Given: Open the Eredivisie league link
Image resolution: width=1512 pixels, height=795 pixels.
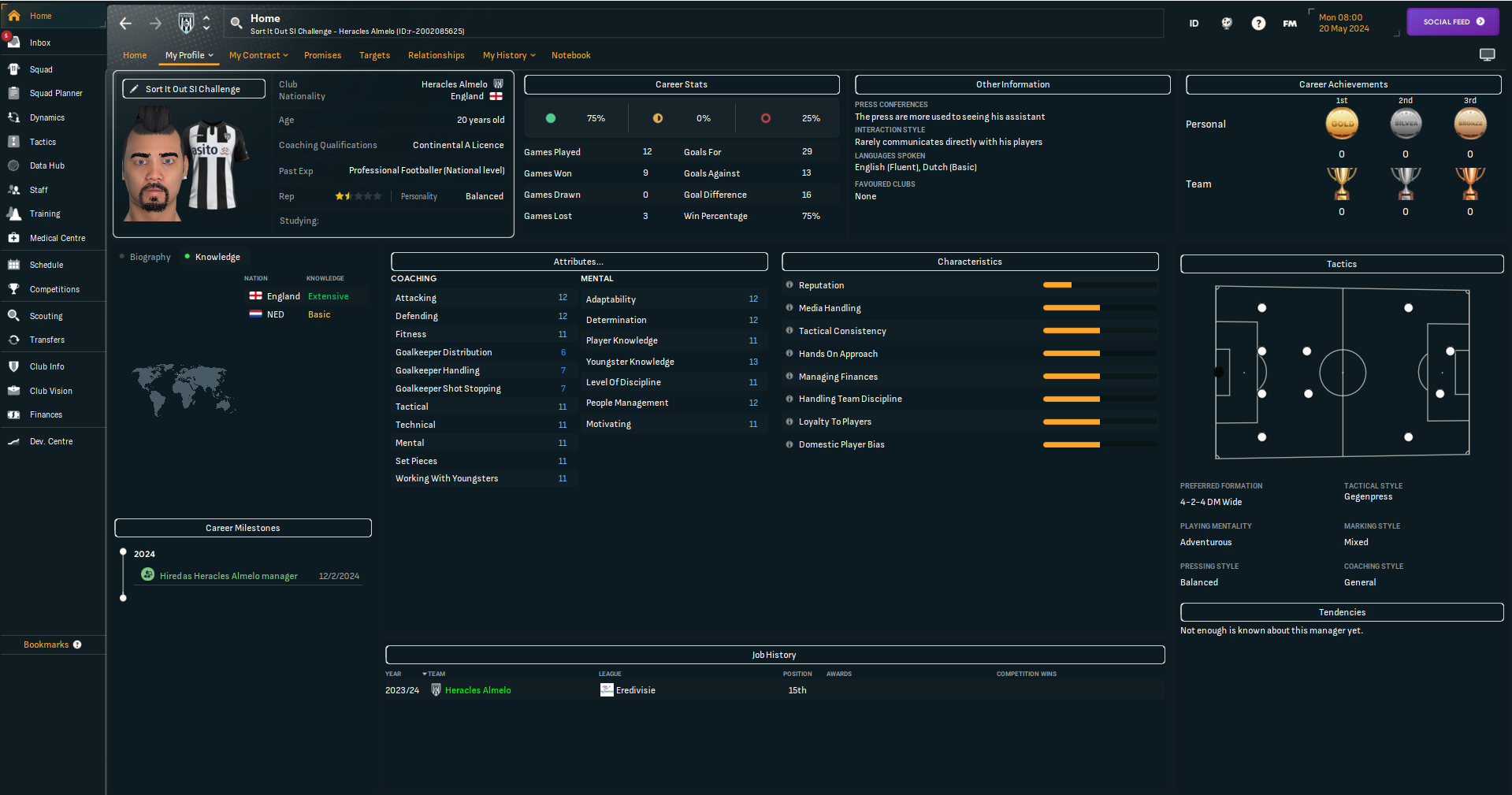Looking at the screenshot, I should tap(636, 690).
